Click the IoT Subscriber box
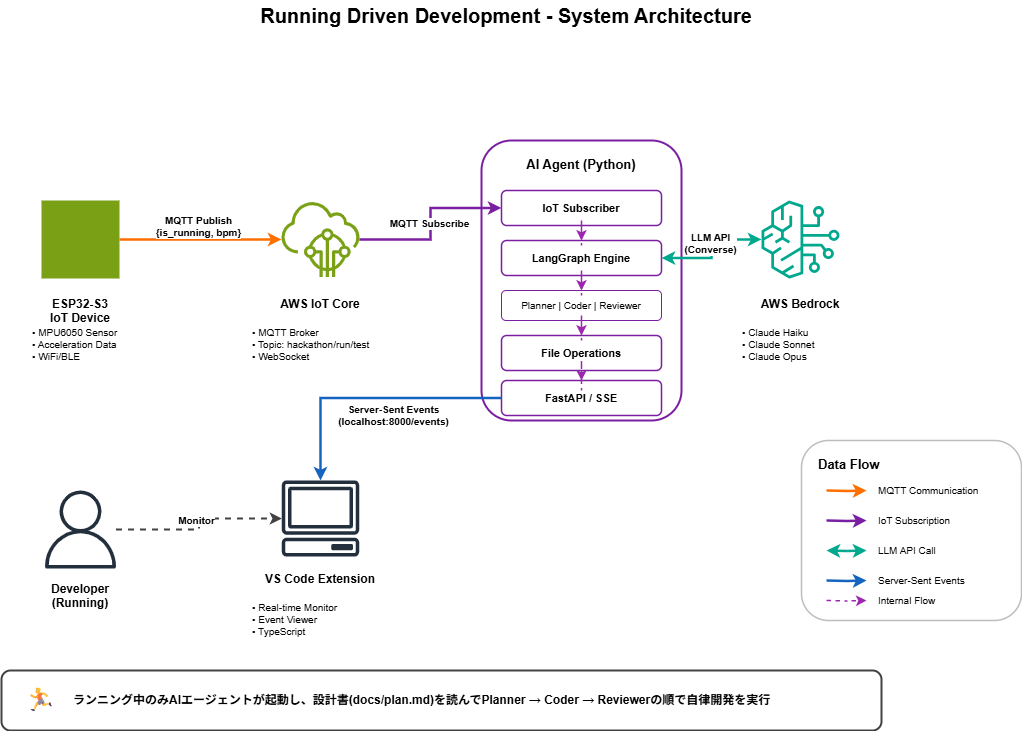 581,208
